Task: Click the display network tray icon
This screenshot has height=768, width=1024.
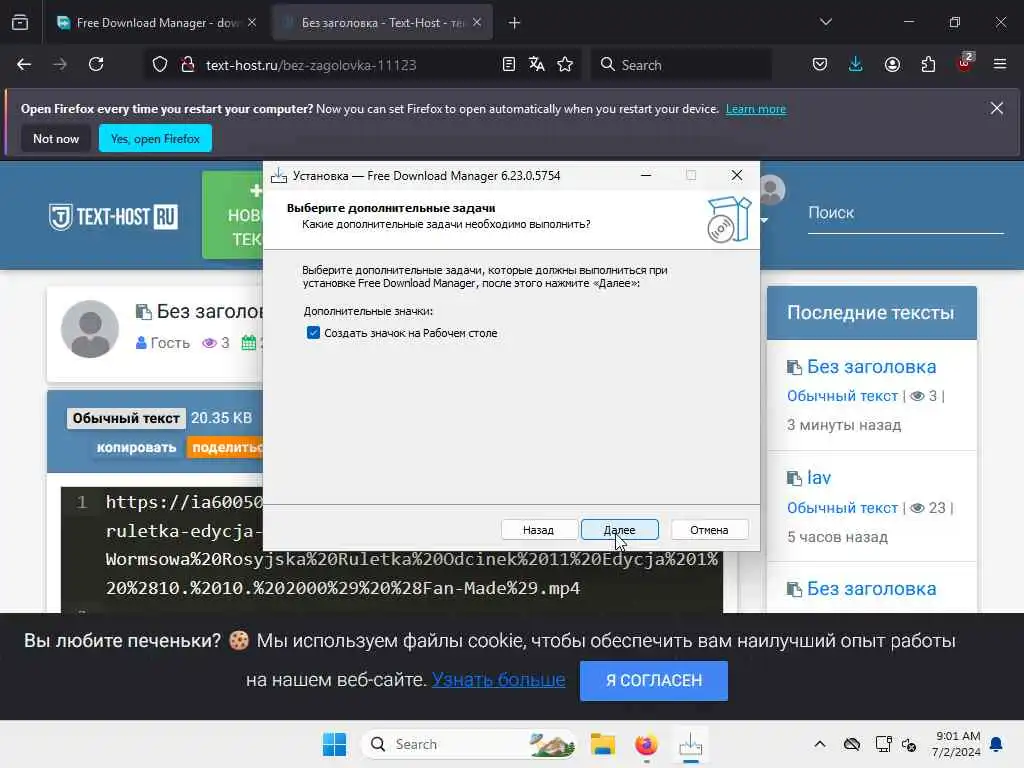Action: pos(883,744)
